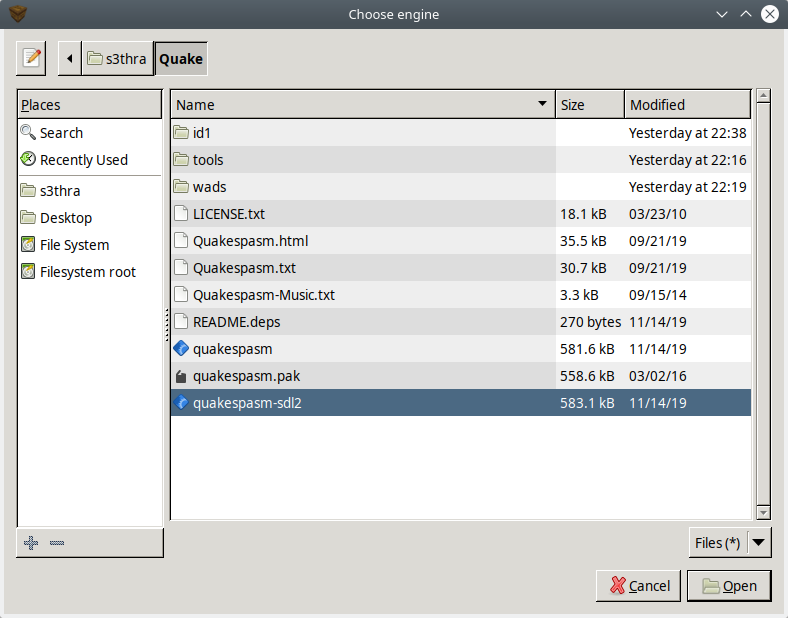788x618 pixels.
Task: Click the Search magnifier icon
Action: pos(28,133)
